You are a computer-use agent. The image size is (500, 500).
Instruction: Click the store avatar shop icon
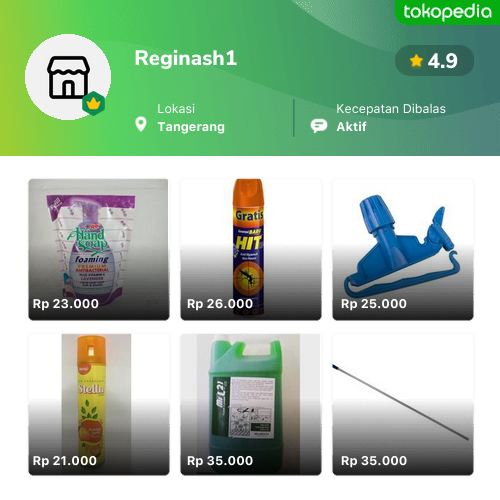click(68, 77)
